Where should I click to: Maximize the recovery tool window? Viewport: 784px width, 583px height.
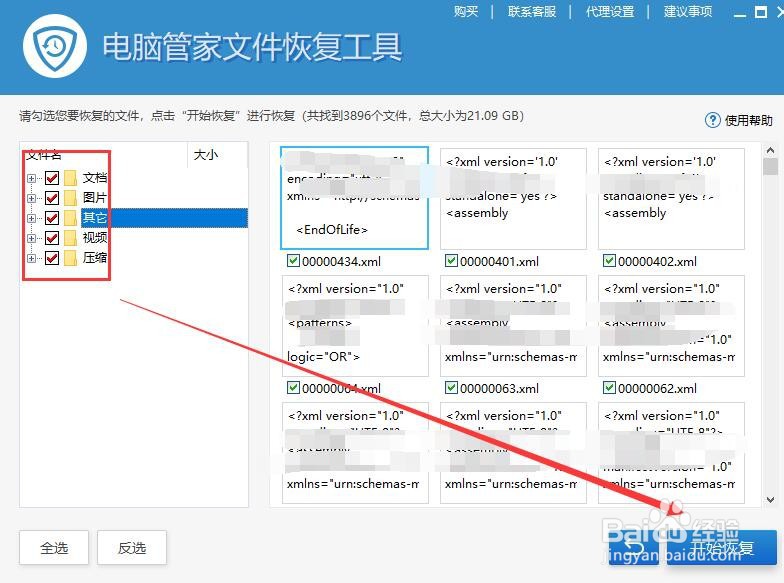[x=760, y=12]
